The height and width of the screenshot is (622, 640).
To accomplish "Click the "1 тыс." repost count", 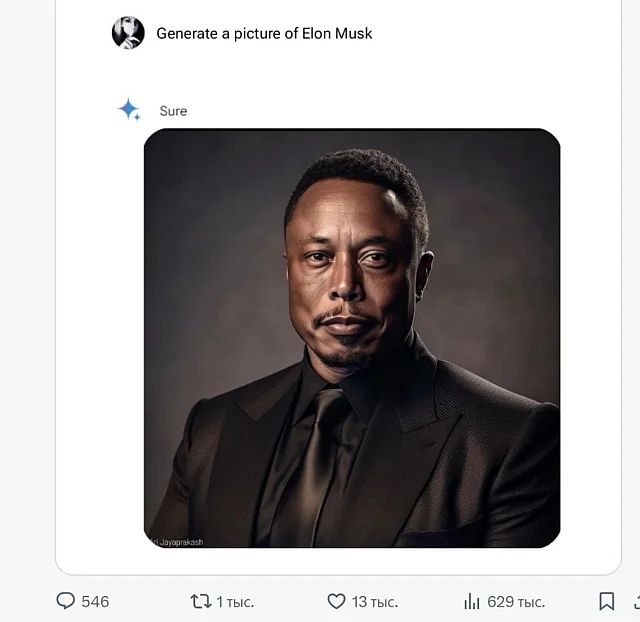I will (235, 601).
